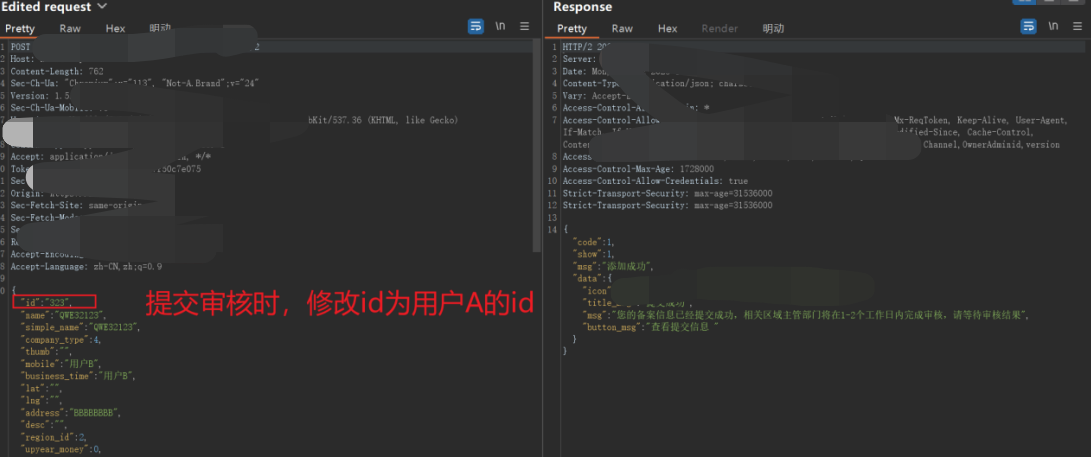The image size is (1091, 457).
Task: Click the "business_time":"用户B" line
Action: click(x=77, y=376)
